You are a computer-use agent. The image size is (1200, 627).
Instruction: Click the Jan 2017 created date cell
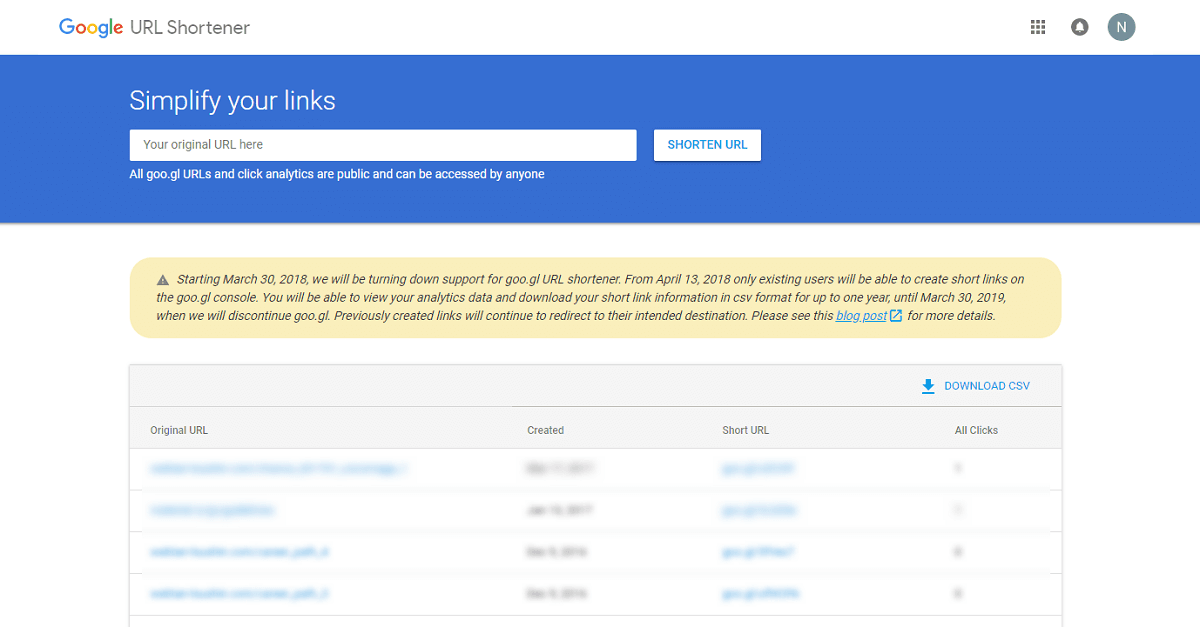pos(559,510)
